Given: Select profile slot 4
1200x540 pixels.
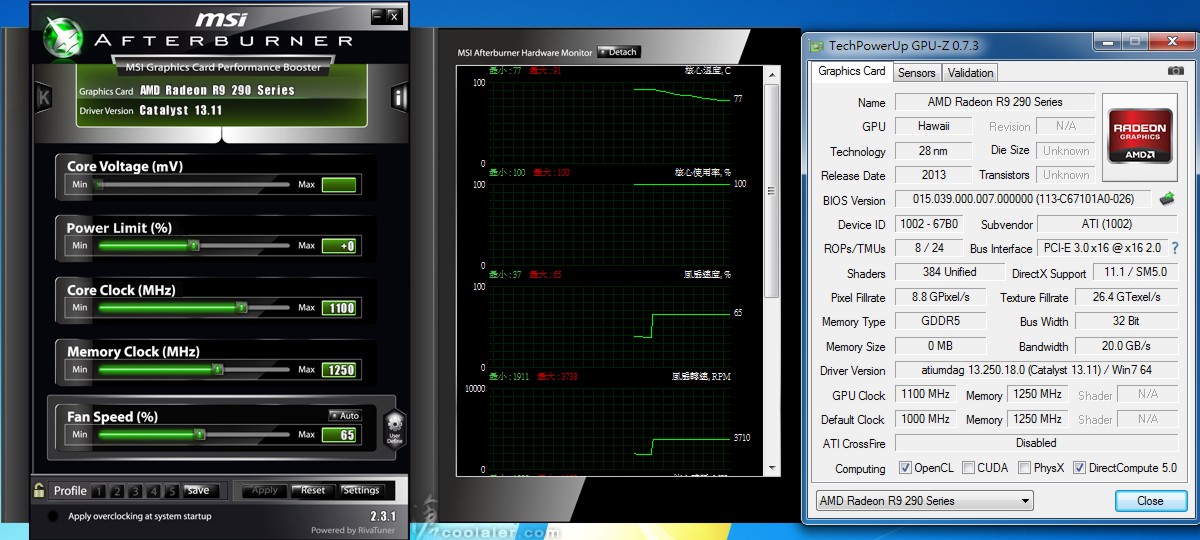Looking at the screenshot, I should [153, 491].
